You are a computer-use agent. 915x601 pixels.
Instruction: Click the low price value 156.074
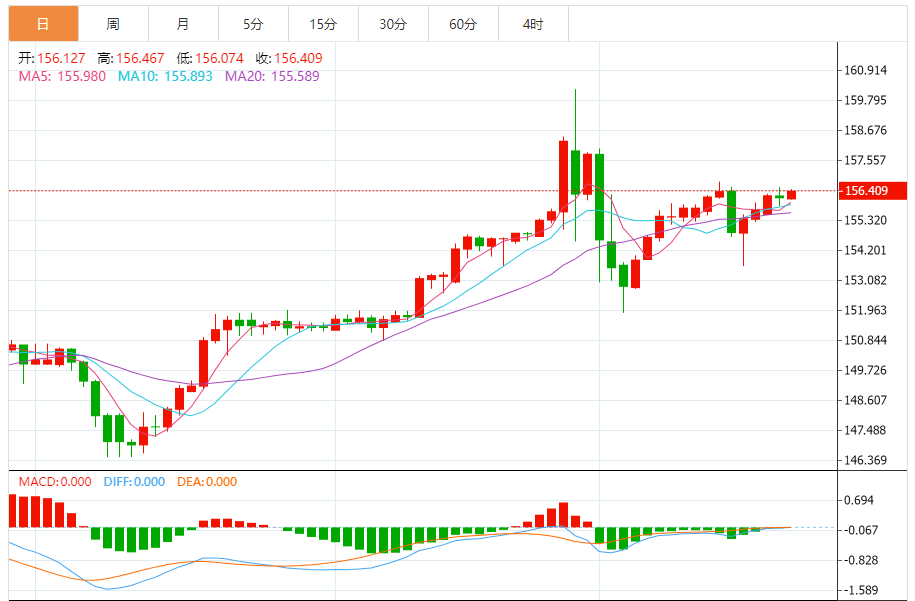click(x=219, y=58)
